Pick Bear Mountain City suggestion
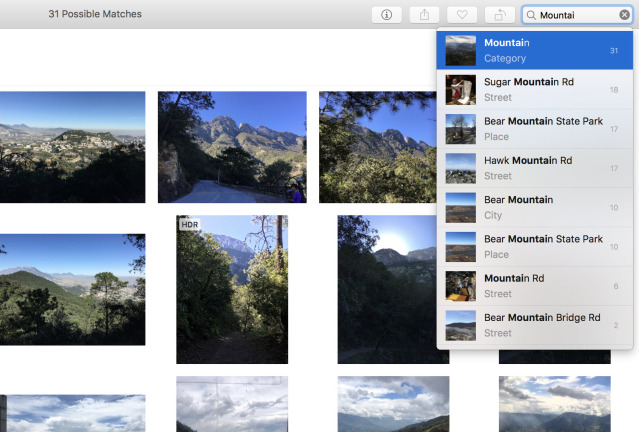The image size is (639, 432). pos(534,207)
